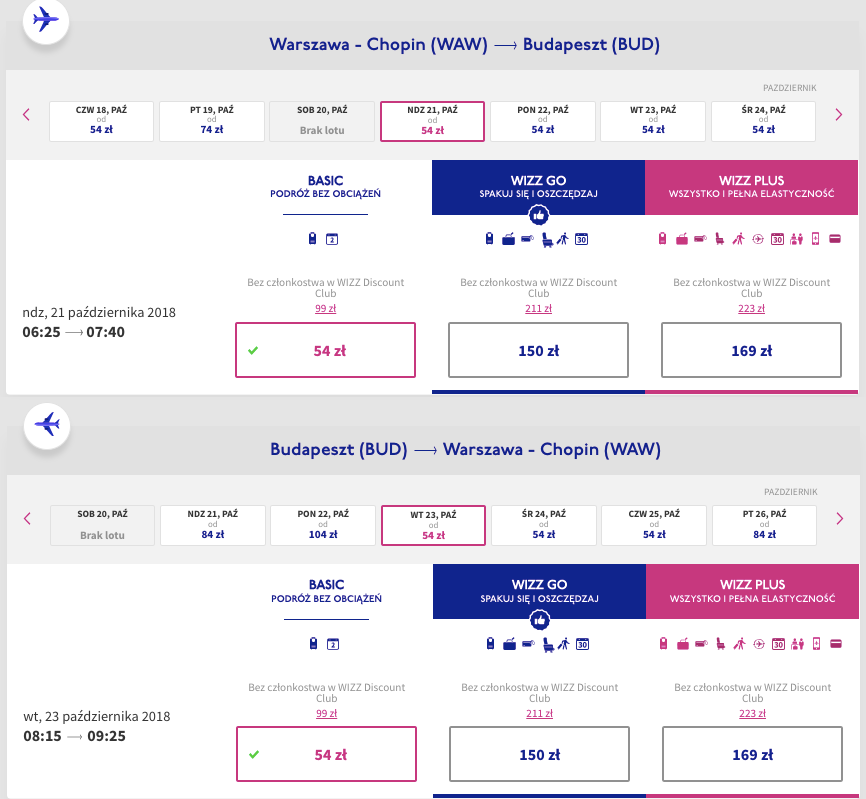Click the thumbs-up icon under outbound WIZZ GO
This screenshot has width=866, height=799.
538,215
